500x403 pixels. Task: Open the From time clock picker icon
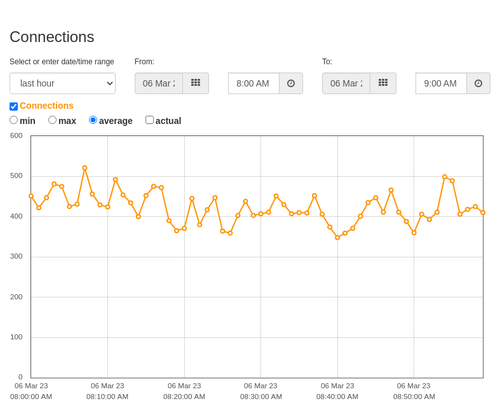(291, 83)
